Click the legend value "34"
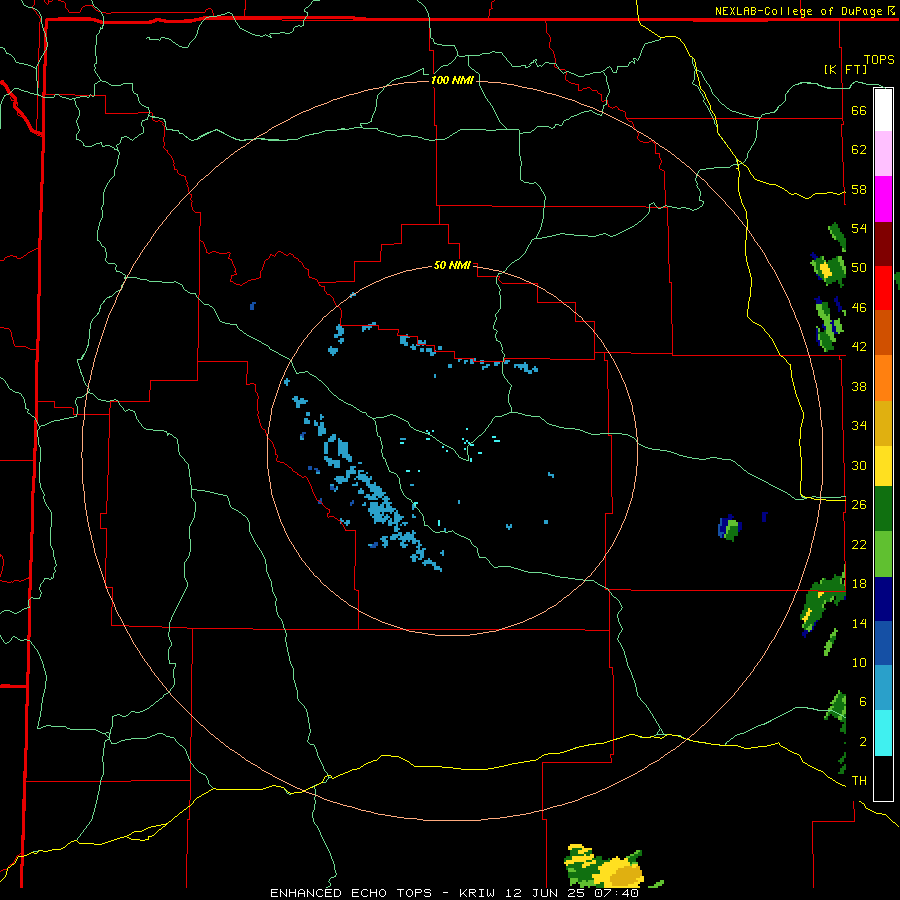 point(859,426)
